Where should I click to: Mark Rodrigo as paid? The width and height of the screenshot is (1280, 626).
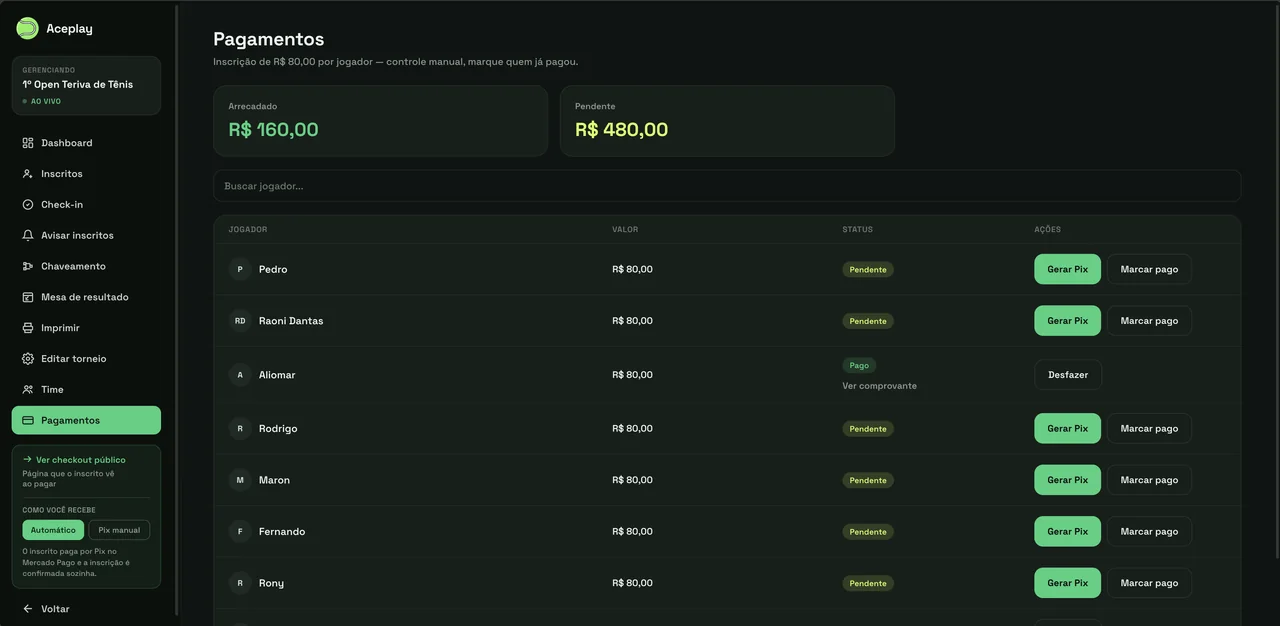(x=1149, y=429)
